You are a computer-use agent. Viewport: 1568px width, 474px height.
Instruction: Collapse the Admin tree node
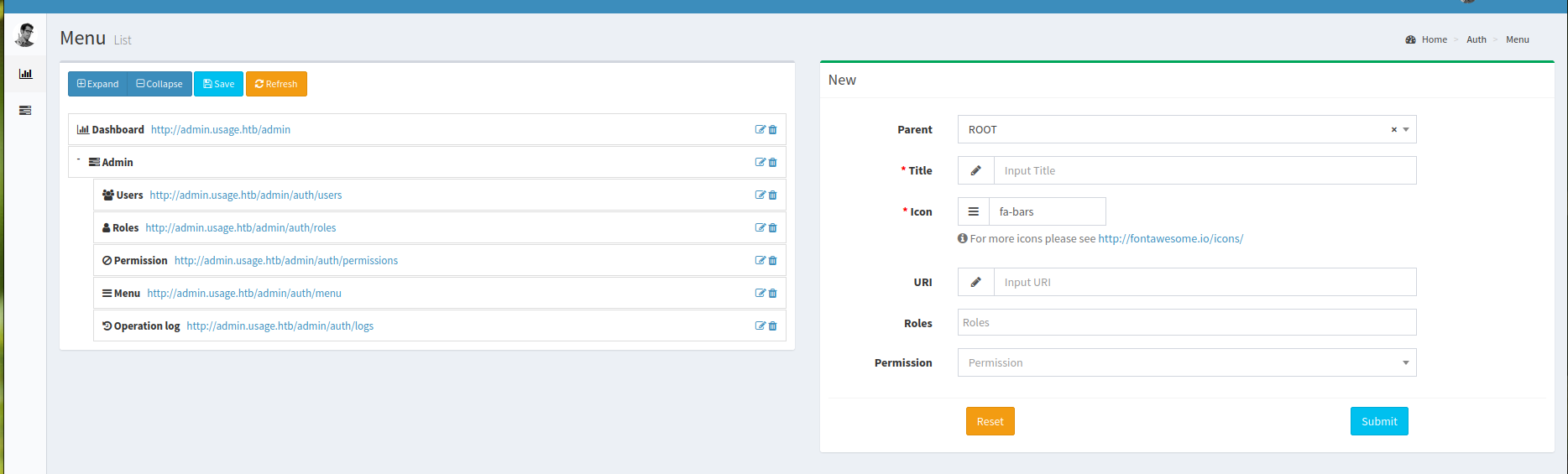tap(78, 159)
